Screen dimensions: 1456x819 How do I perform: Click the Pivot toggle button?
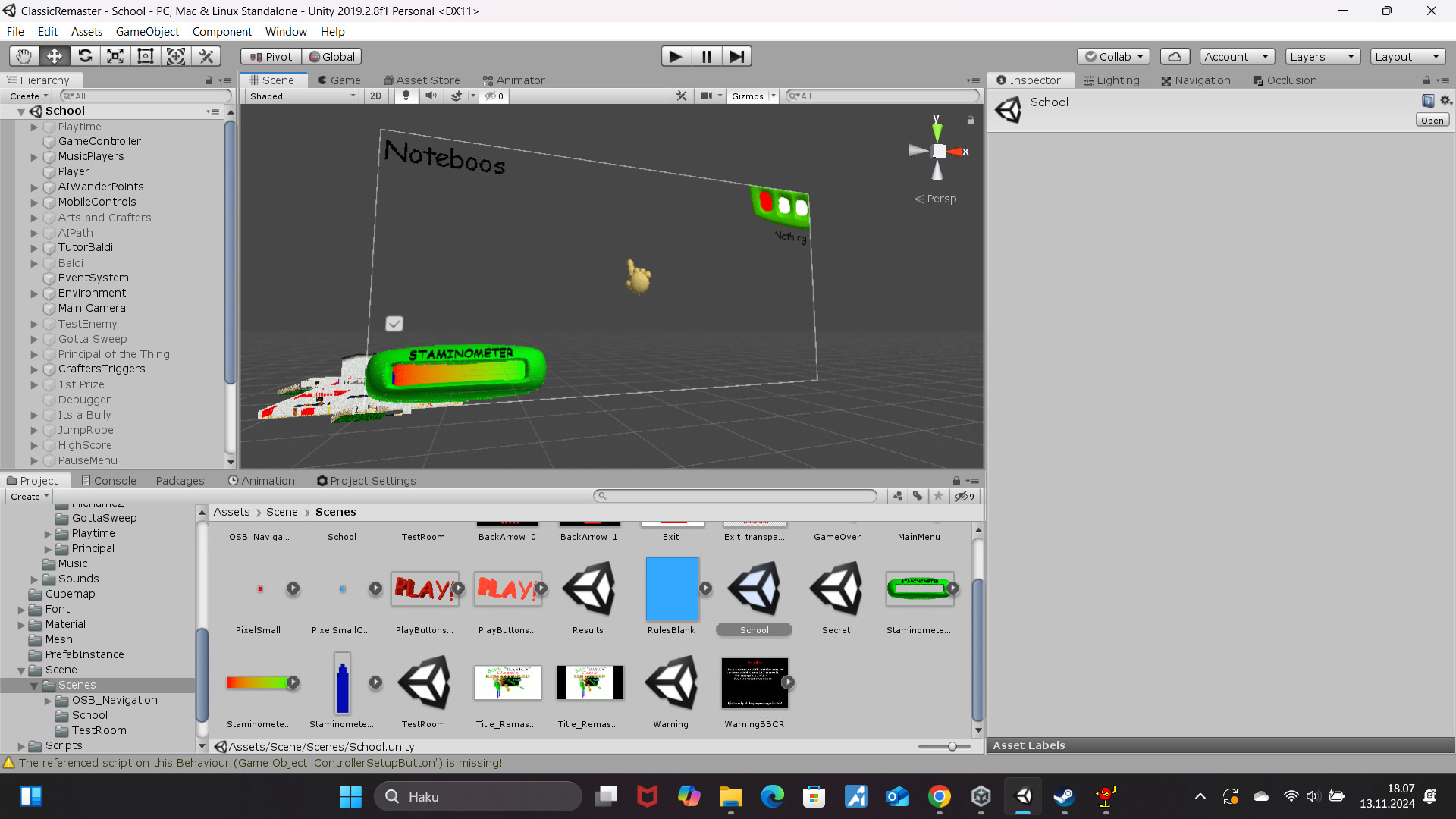click(271, 56)
